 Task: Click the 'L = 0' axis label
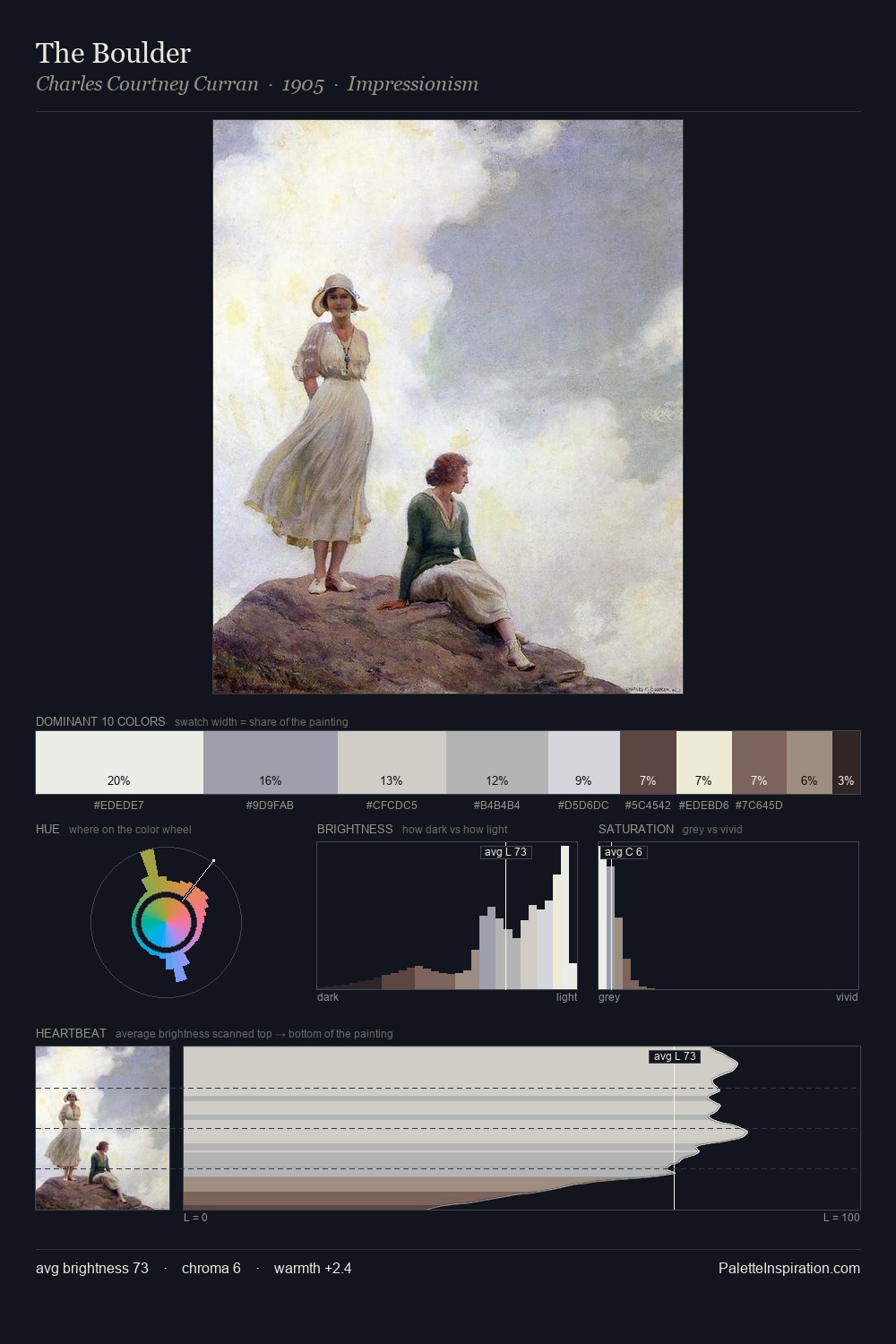[195, 1218]
